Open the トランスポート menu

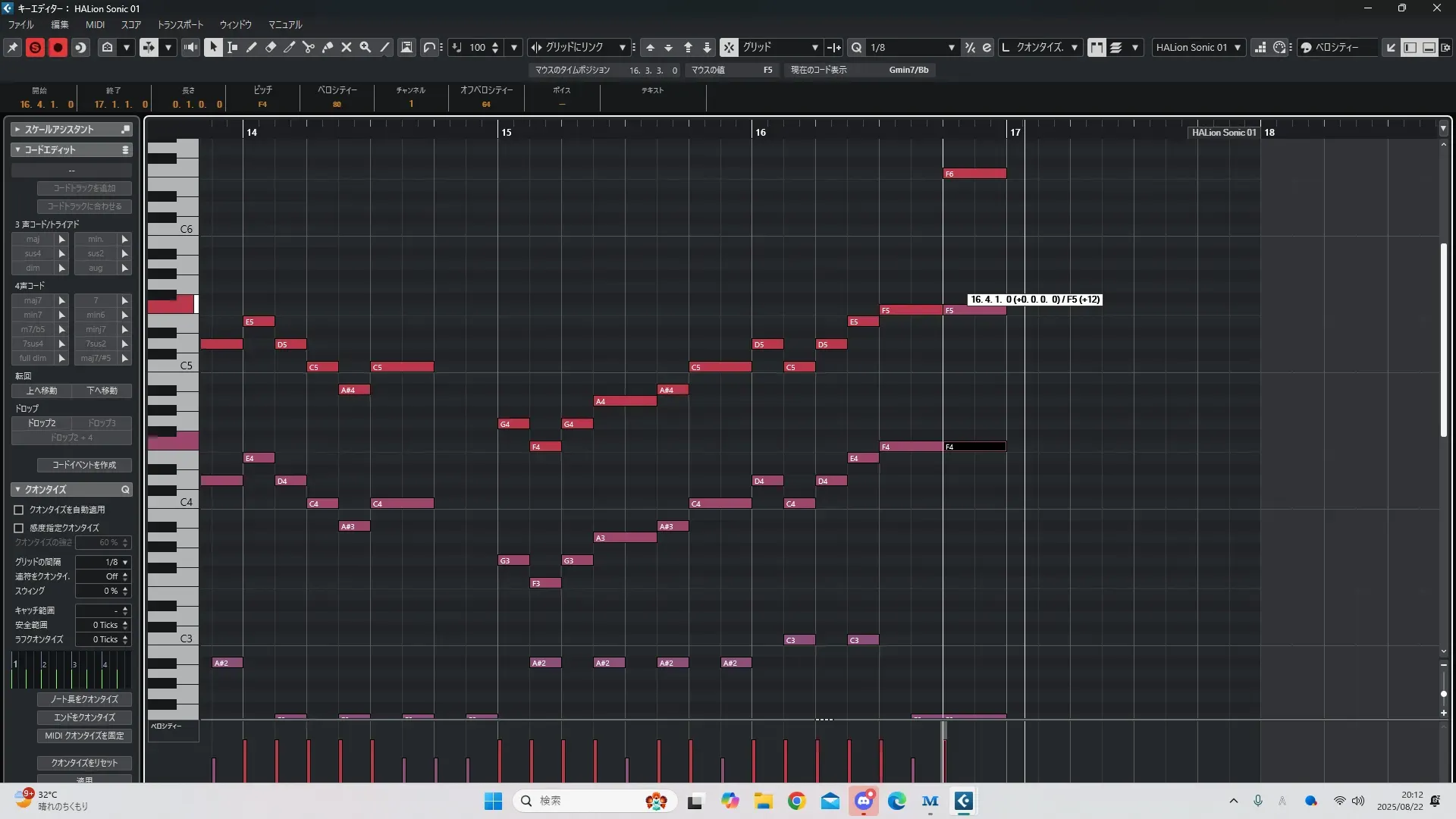180,24
